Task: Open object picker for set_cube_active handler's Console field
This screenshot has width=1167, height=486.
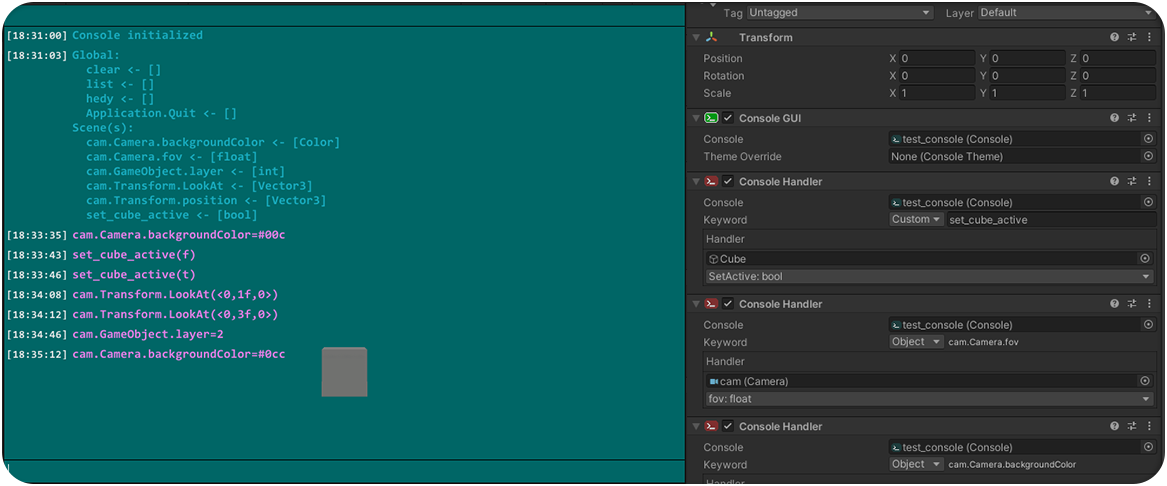Action: (x=1148, y=202)
